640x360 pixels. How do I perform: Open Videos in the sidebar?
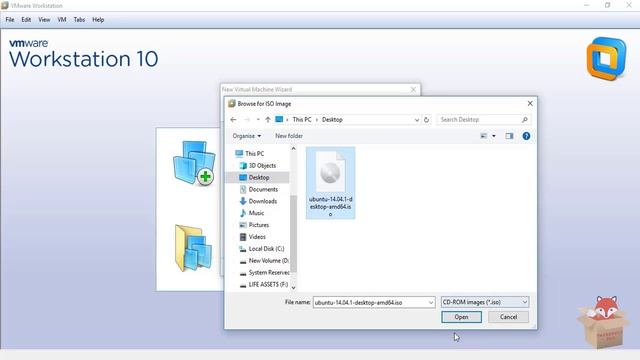click(257, 236)
